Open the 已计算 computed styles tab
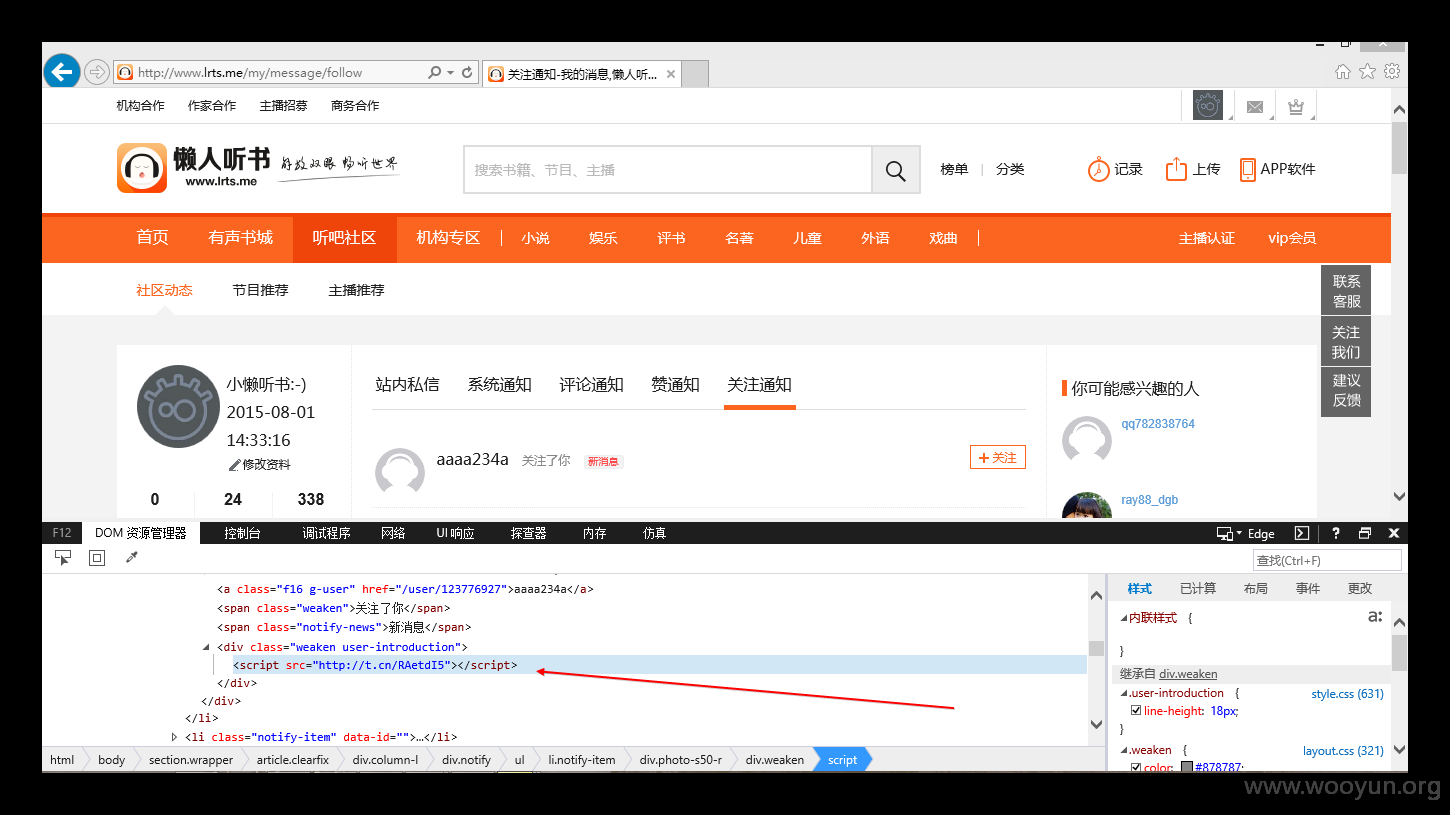The width and height of the screenshot is (1450, 815). (x=1198, y=588)
